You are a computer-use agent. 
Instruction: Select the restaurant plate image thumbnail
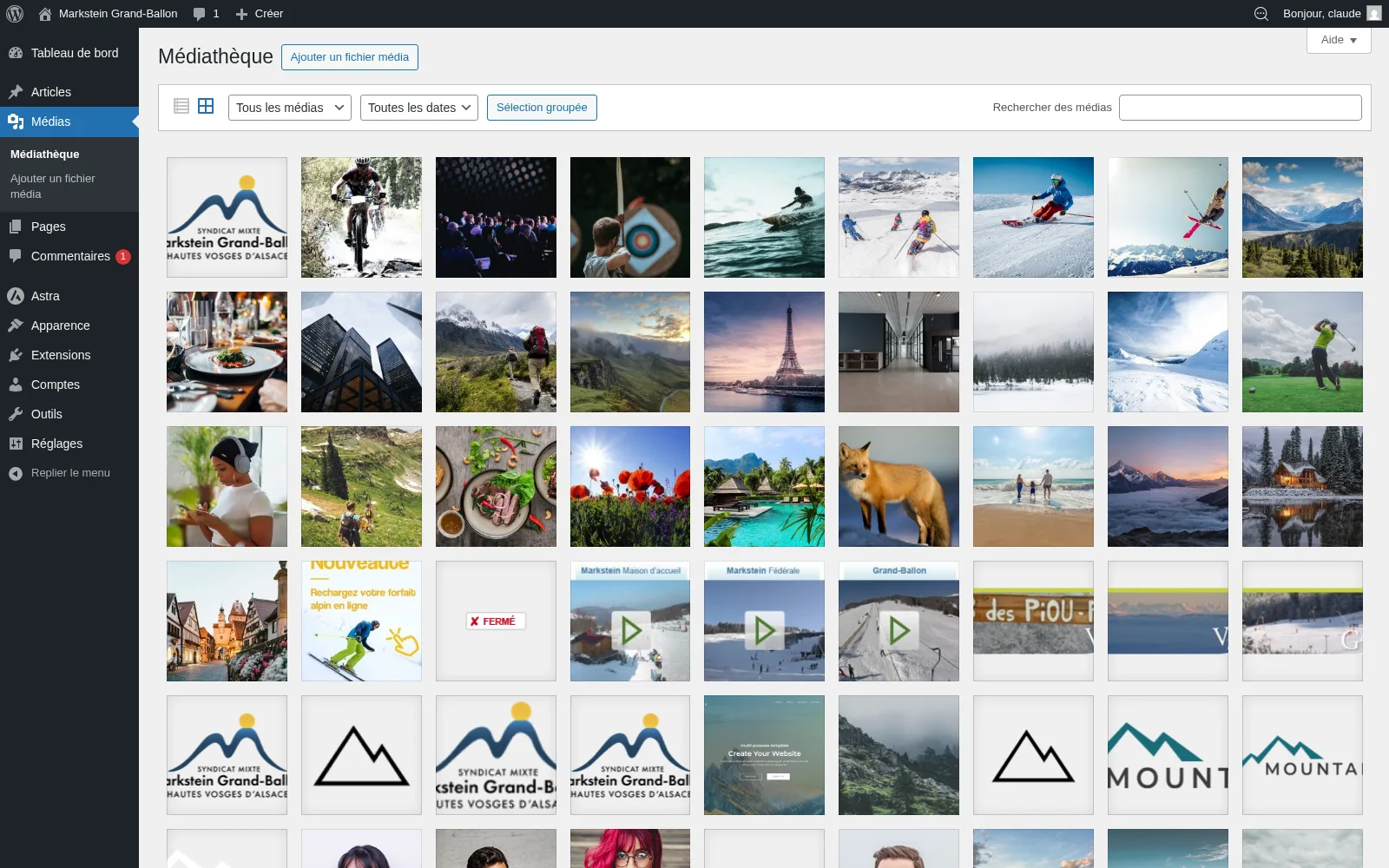pos(227,352)
